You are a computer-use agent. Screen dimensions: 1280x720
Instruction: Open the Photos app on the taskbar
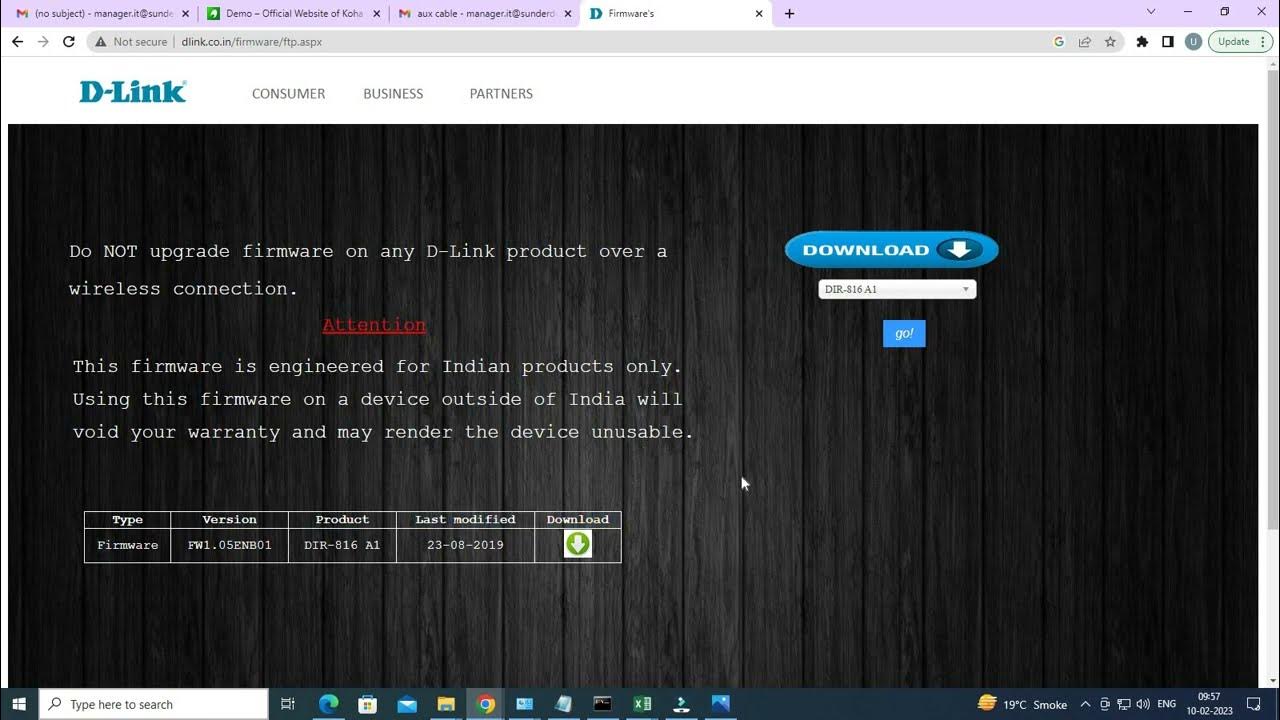(x=720, y=704)
